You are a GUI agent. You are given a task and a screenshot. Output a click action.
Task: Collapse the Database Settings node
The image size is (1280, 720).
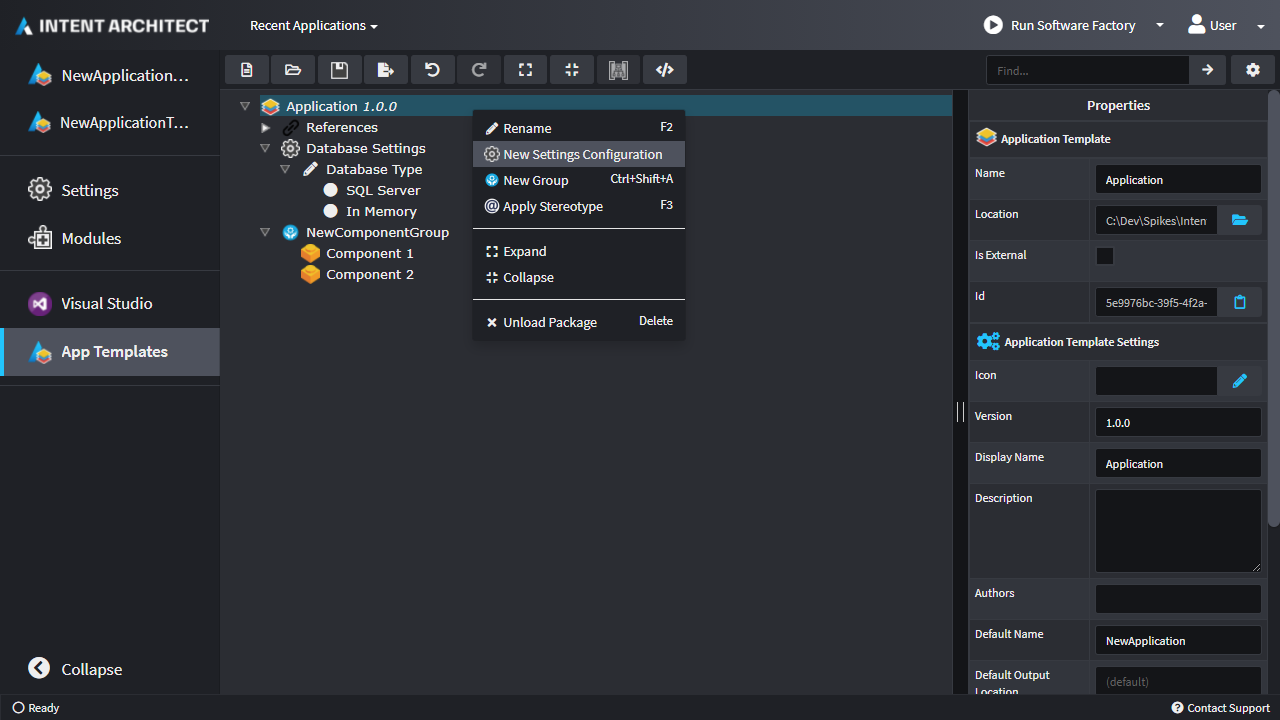[x=265, y=149]
